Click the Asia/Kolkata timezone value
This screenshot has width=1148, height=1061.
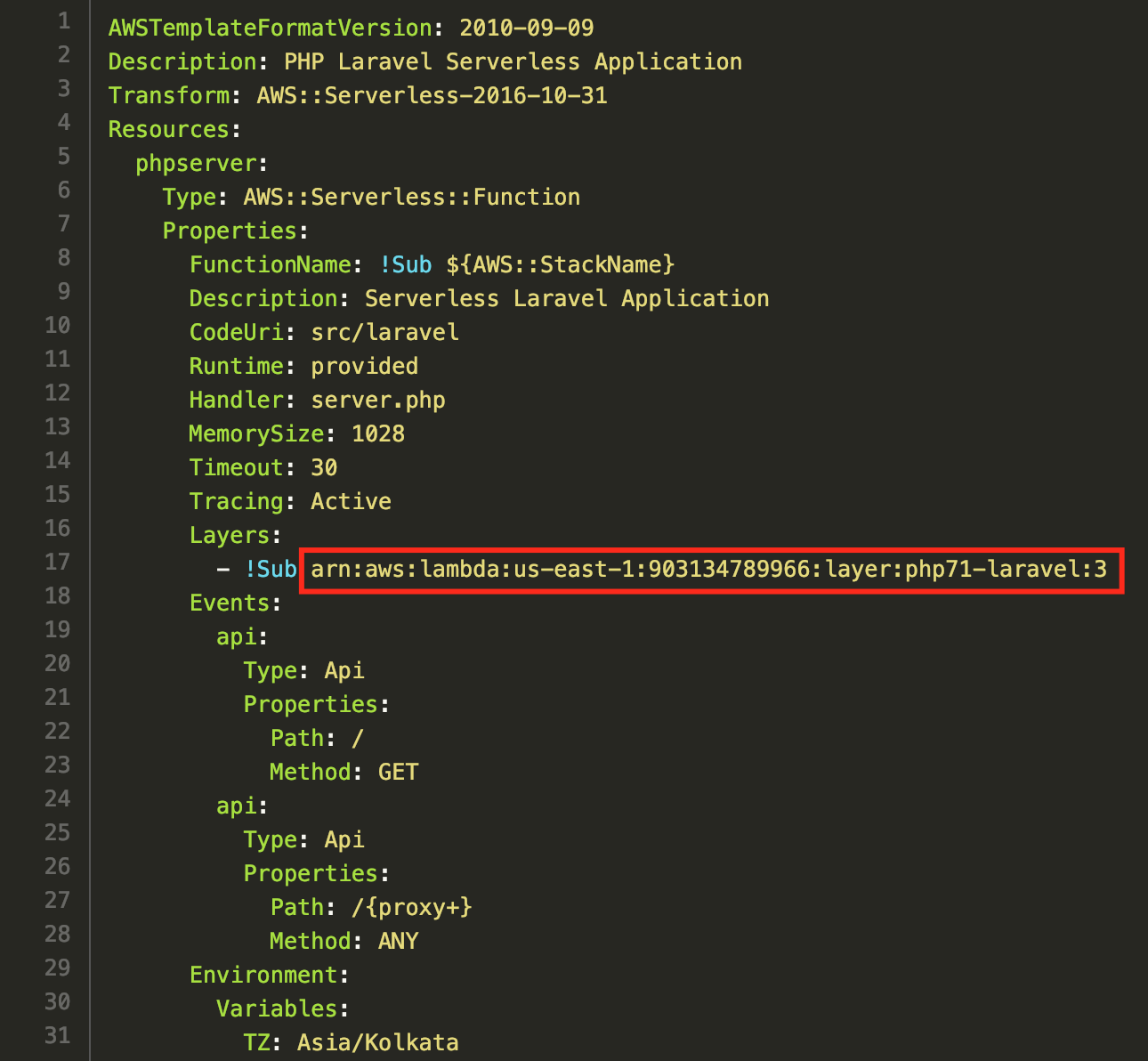pyautogui.click(x=378, y=1042)
